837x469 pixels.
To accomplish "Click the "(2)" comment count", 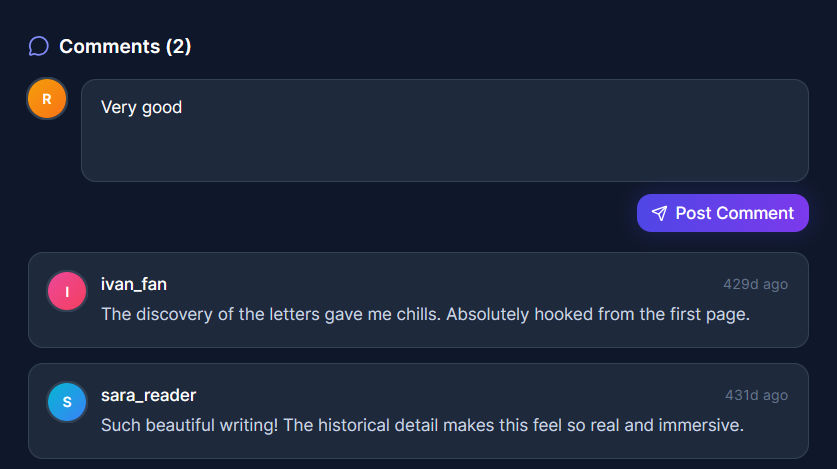I will (x=178, y=46).
